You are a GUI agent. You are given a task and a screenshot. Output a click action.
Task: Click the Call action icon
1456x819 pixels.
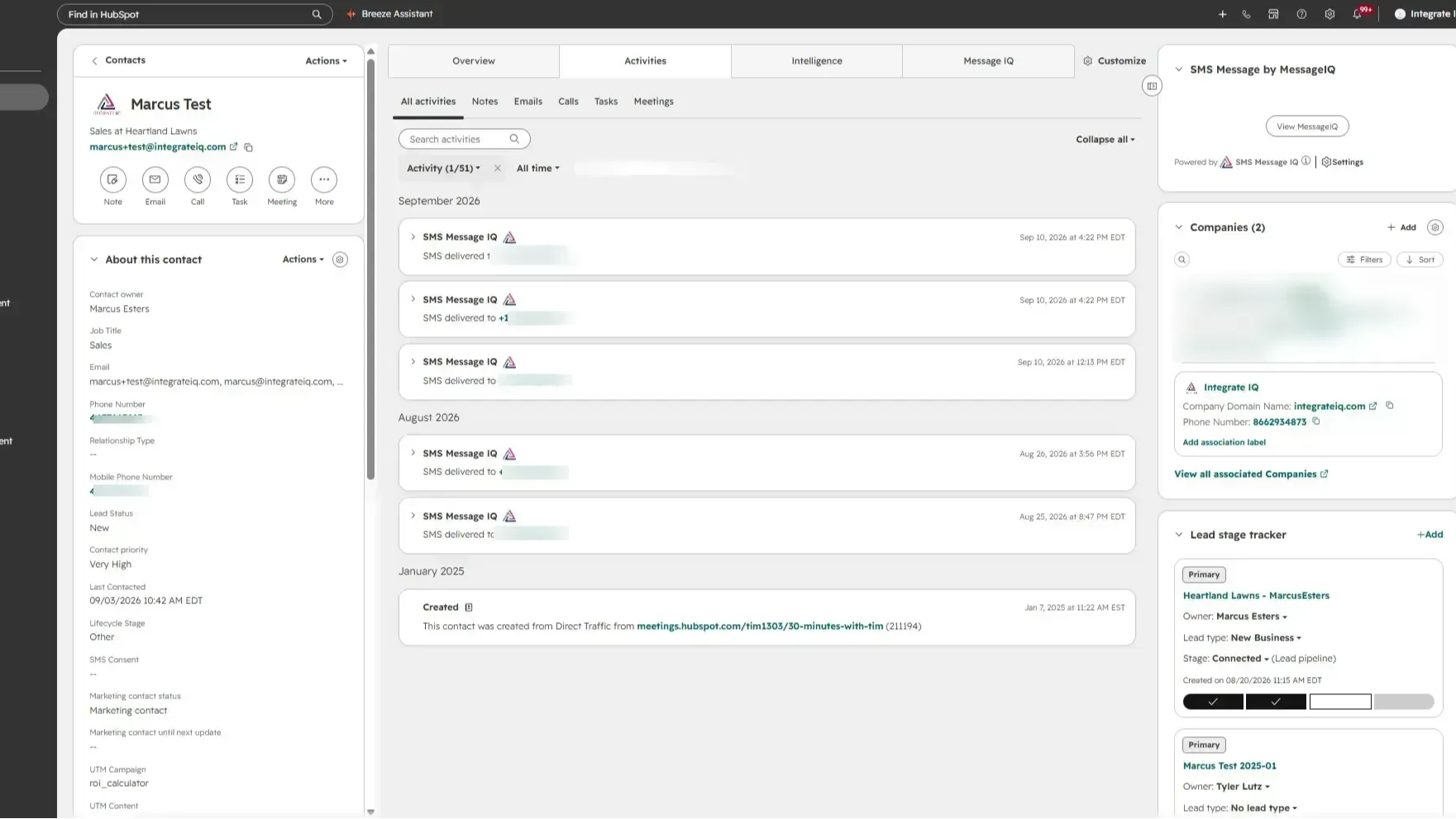tap(197, 179)
